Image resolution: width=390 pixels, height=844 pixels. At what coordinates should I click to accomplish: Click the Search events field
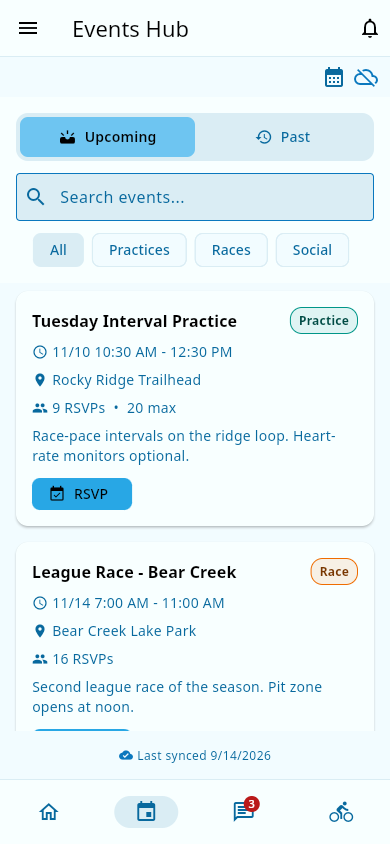pos(195,197)
